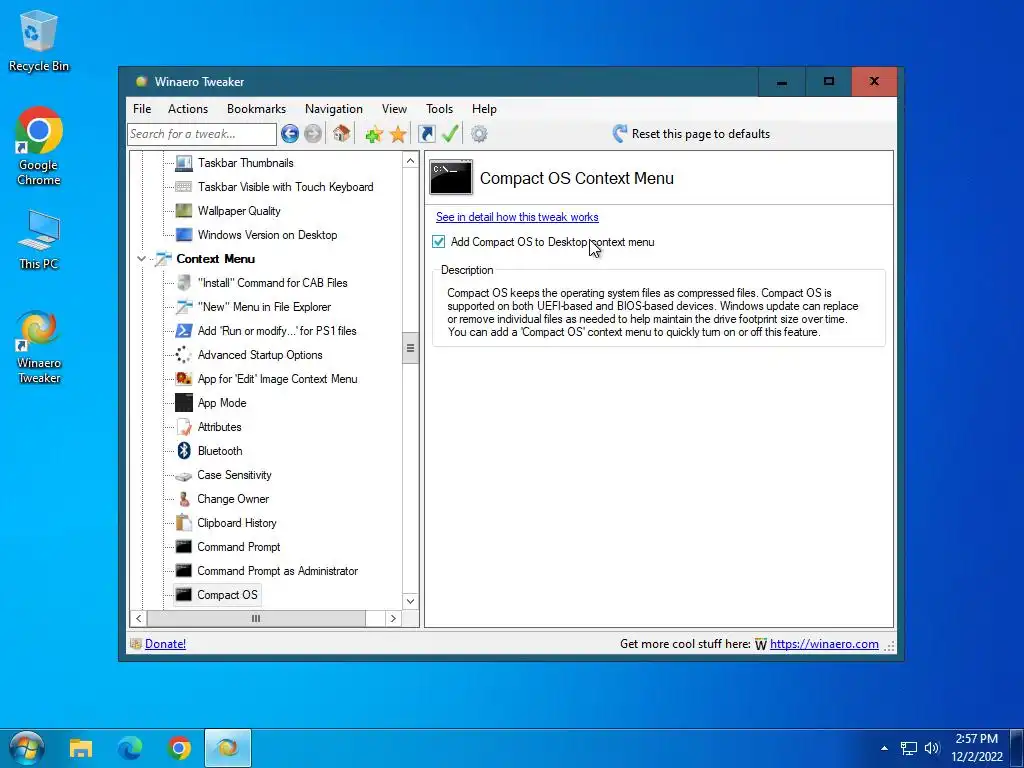Screen dimensions: 1024x768
Task: Go to the Home page icon
Action: coord(341,134)
